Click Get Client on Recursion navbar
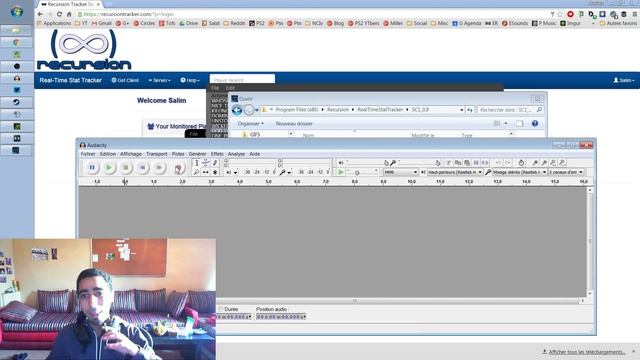 click(125, 80)
